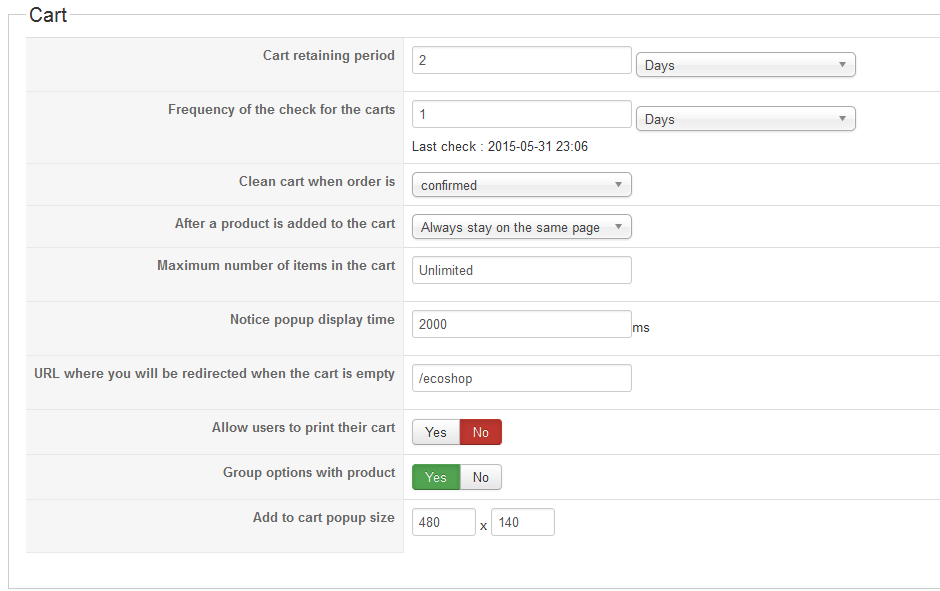Viewport: 940px width, 591px height.
Task: Click the arrow on the after-add action dropdown
Action: point(618,227)
